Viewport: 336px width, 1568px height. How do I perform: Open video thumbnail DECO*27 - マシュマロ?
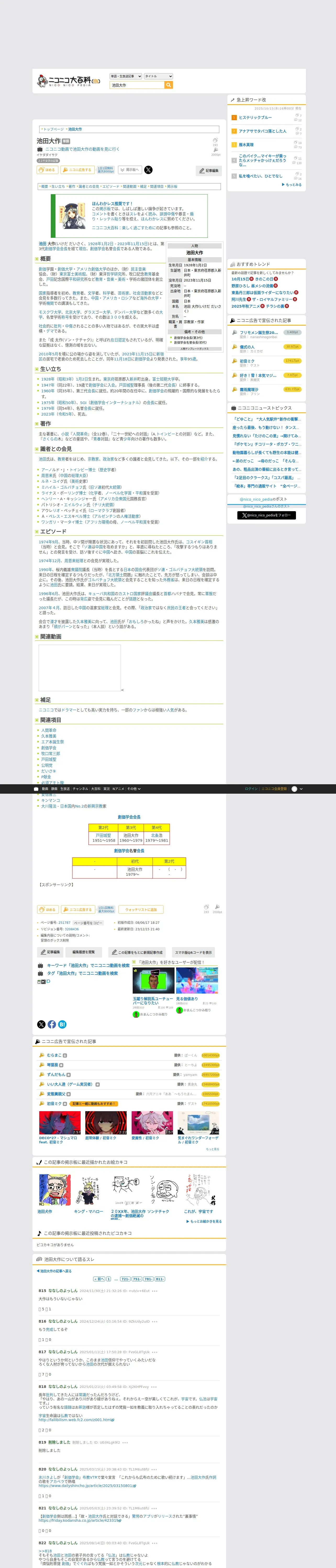pos(60,1122)
